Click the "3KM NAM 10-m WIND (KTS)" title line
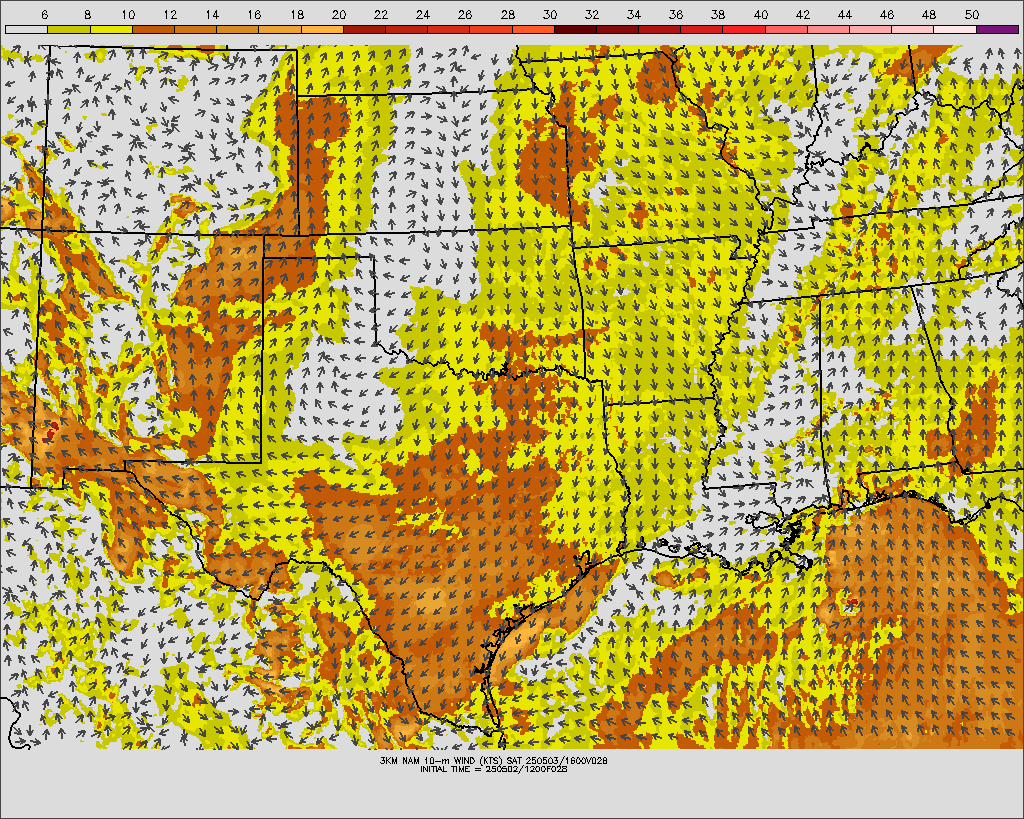Image resolution: width=1024 pixels, height=819 pixels. (494, 761)
